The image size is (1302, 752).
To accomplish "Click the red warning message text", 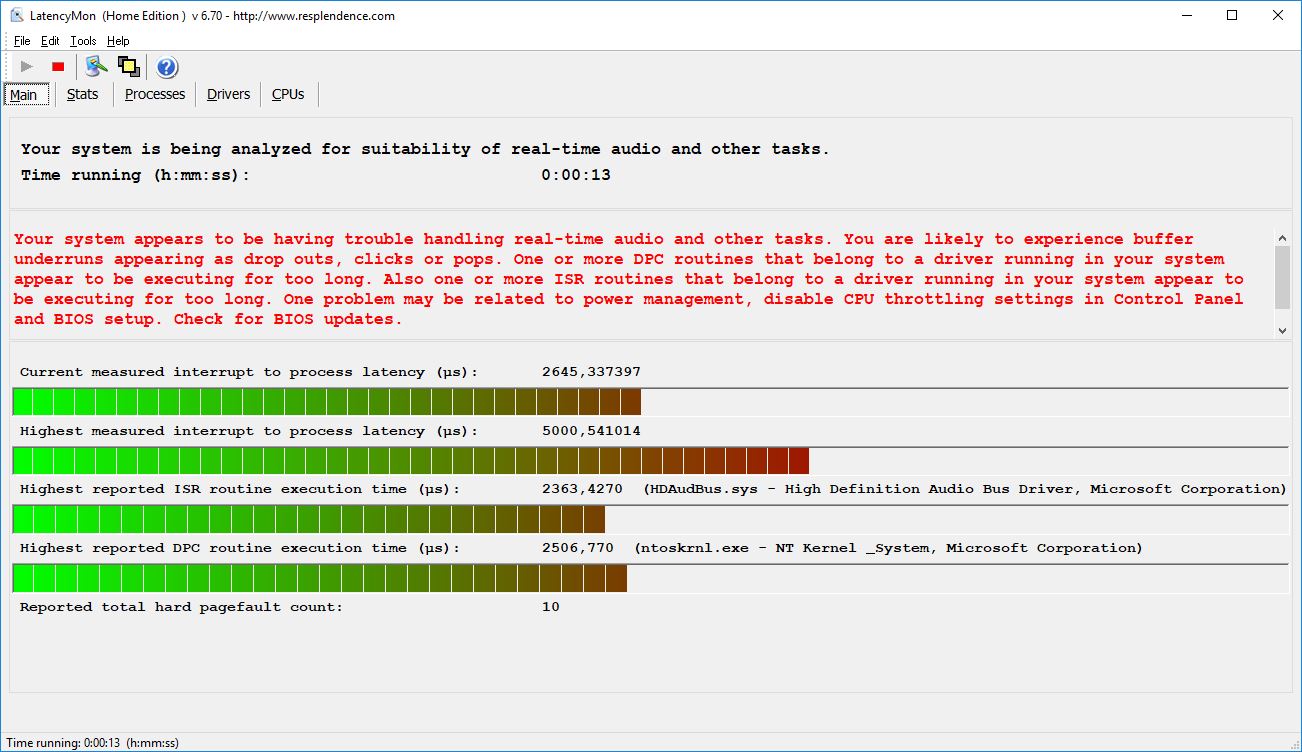I will click(629, 279).
